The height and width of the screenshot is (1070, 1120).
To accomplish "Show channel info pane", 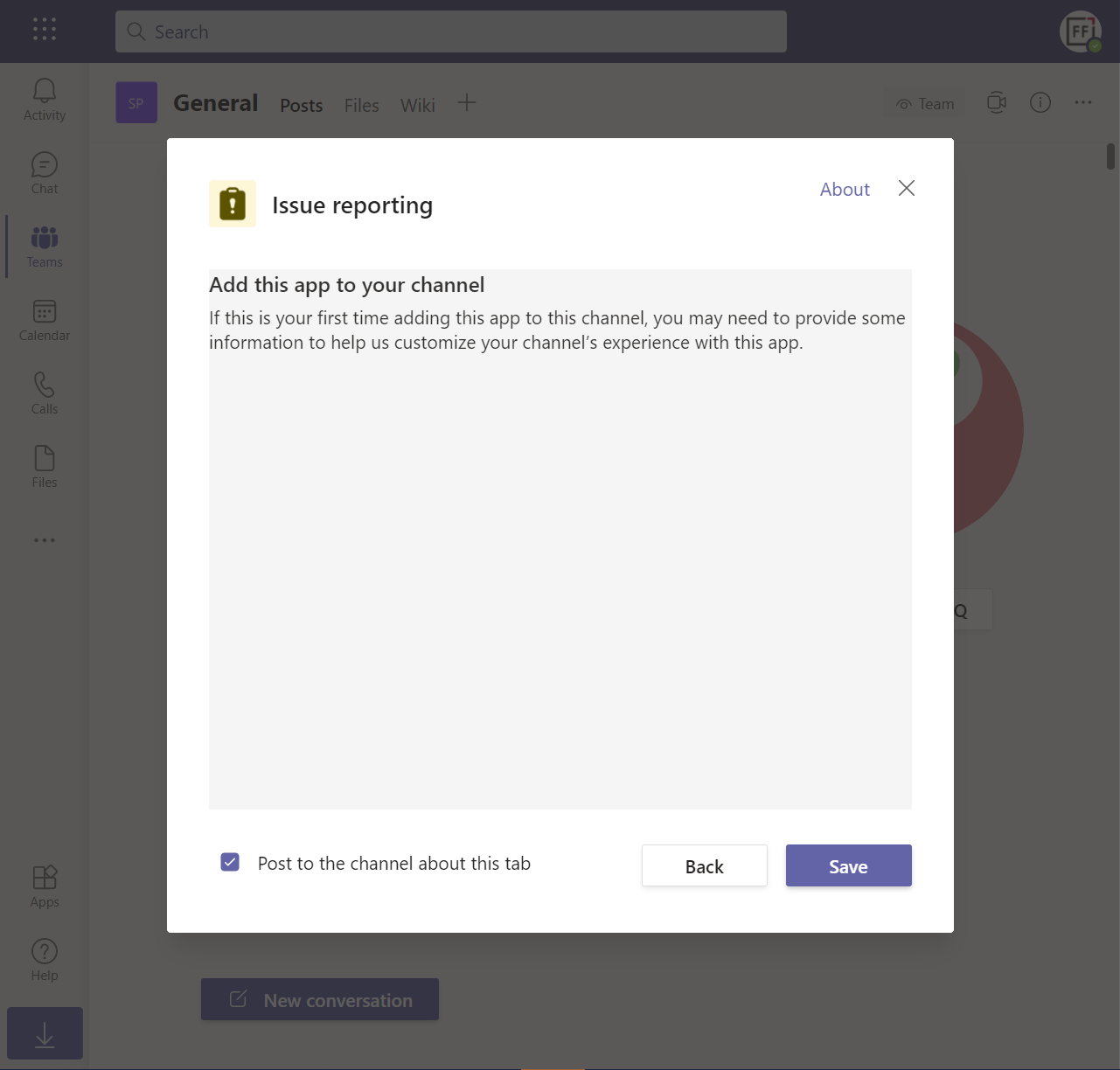I will pyautogui.click(x=1040, y=103).
